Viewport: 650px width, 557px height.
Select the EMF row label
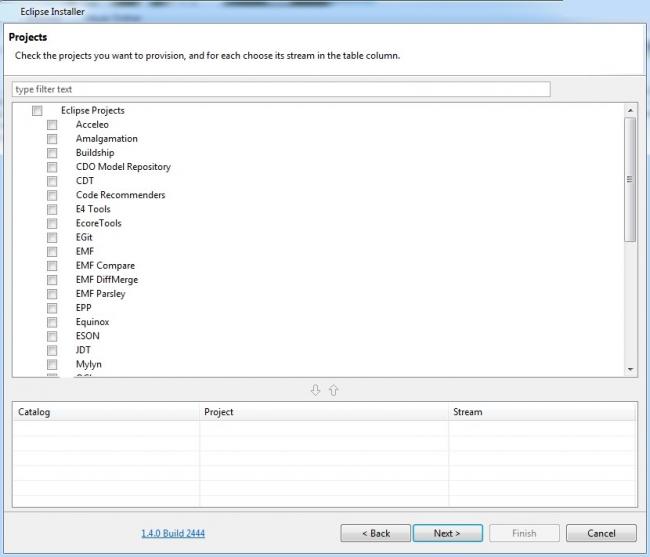(x=85, y=252)
